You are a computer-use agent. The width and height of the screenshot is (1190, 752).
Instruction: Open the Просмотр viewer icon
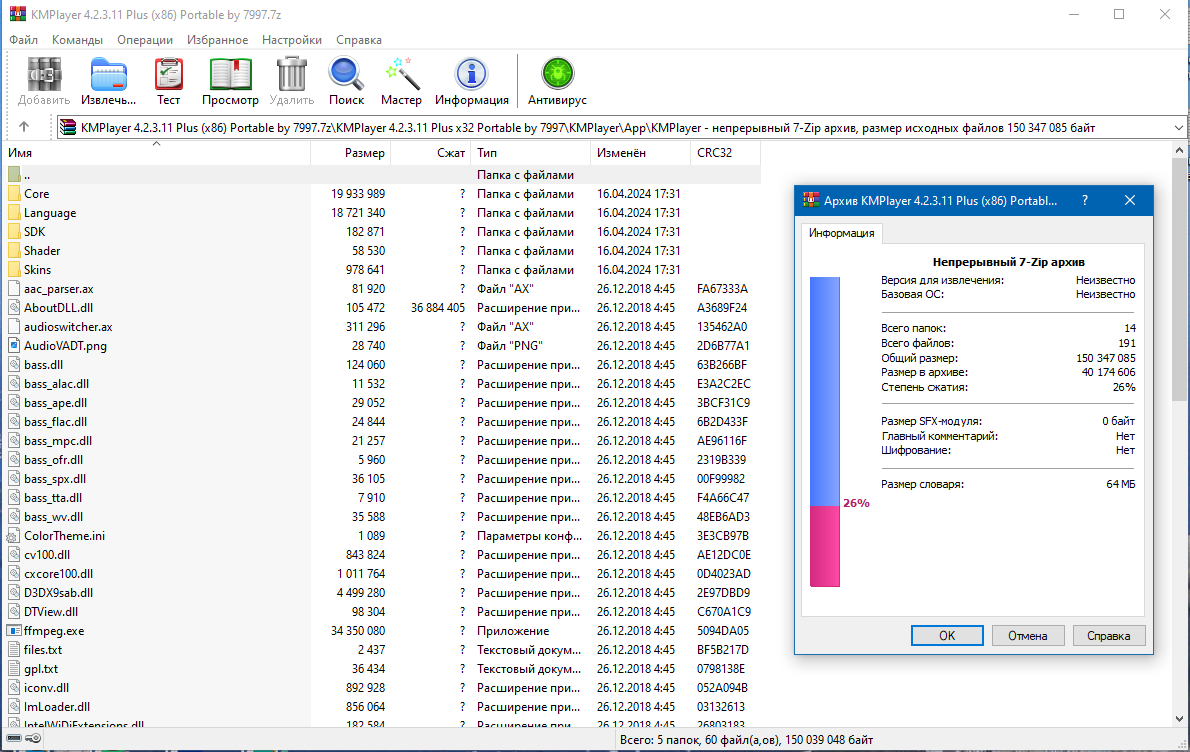point(230,75)
